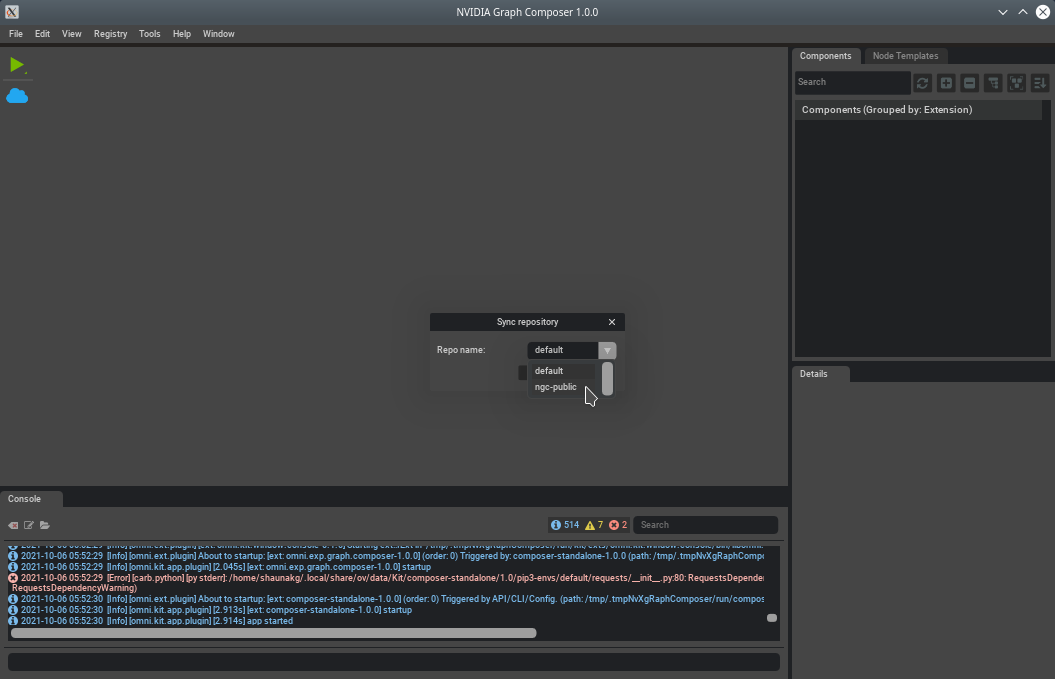Click the Components search field

click(852, 82)
